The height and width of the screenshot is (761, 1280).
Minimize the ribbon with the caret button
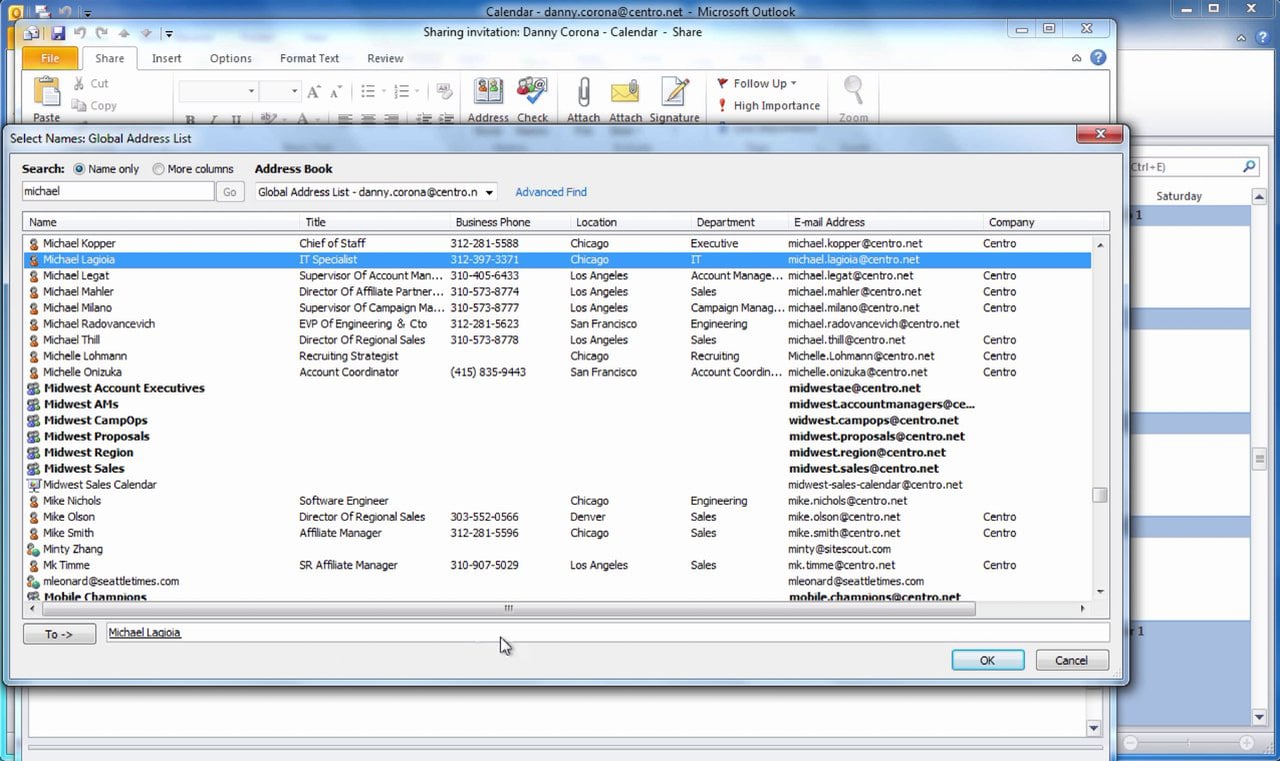point(1076,59)
